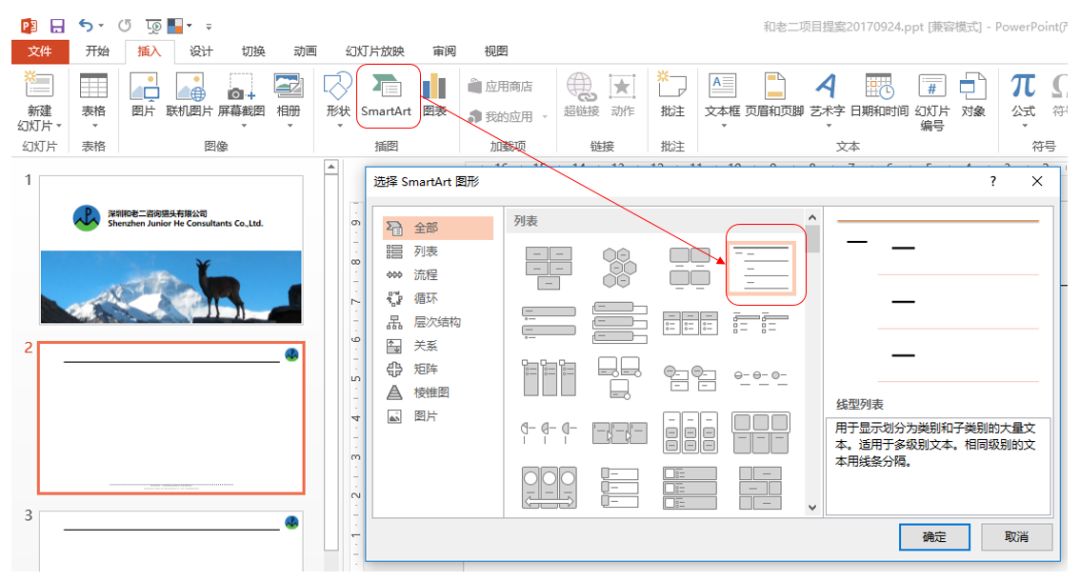Image resolution: width=1080 pixels, height=582 pixels.
Task: Choose the highlighted 线型列表 SmartArt layout
Action: point(765,265)
